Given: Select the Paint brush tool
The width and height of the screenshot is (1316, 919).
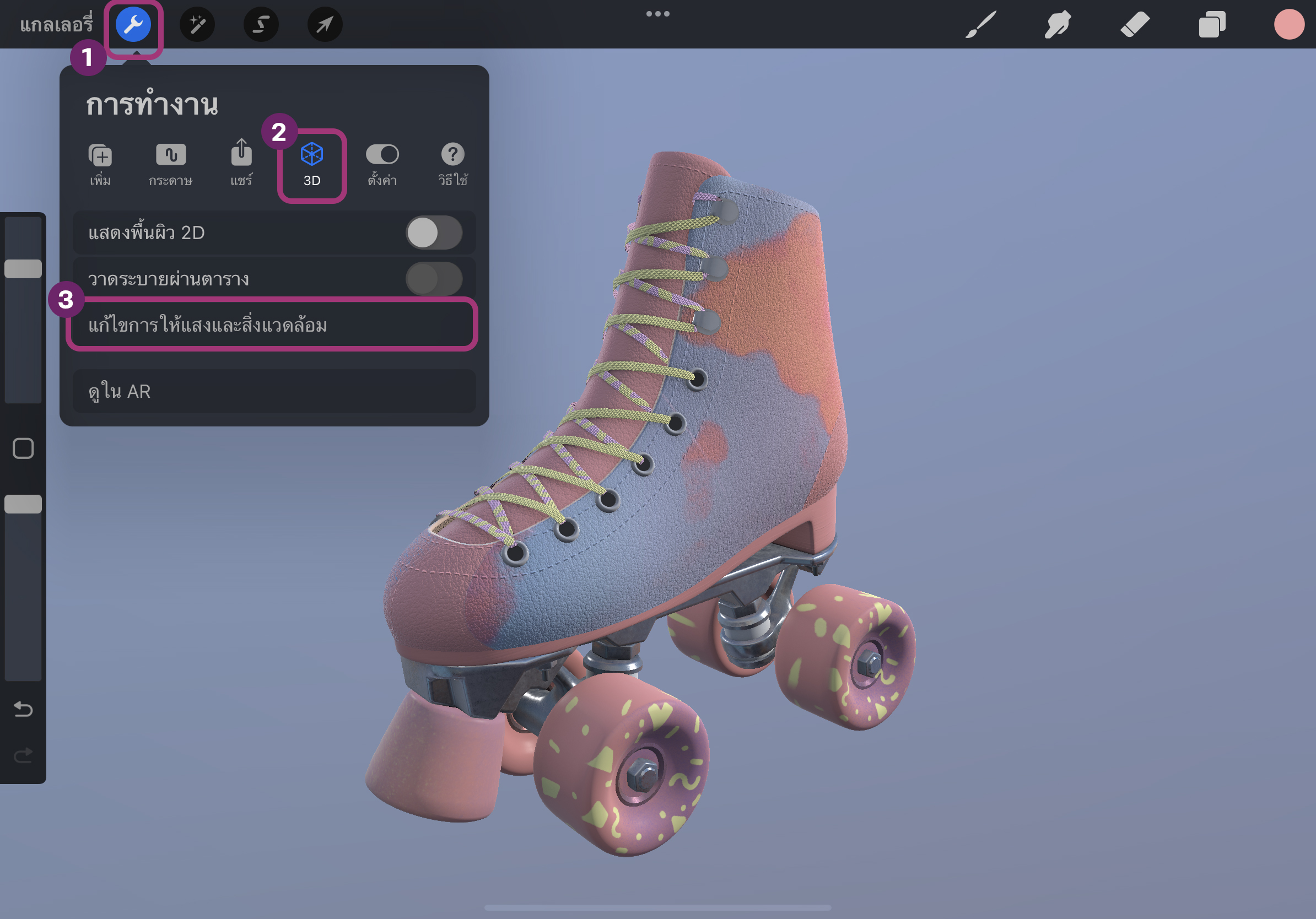Looking at the screenshot, I should pyautogui.click(x=981, y=25).
